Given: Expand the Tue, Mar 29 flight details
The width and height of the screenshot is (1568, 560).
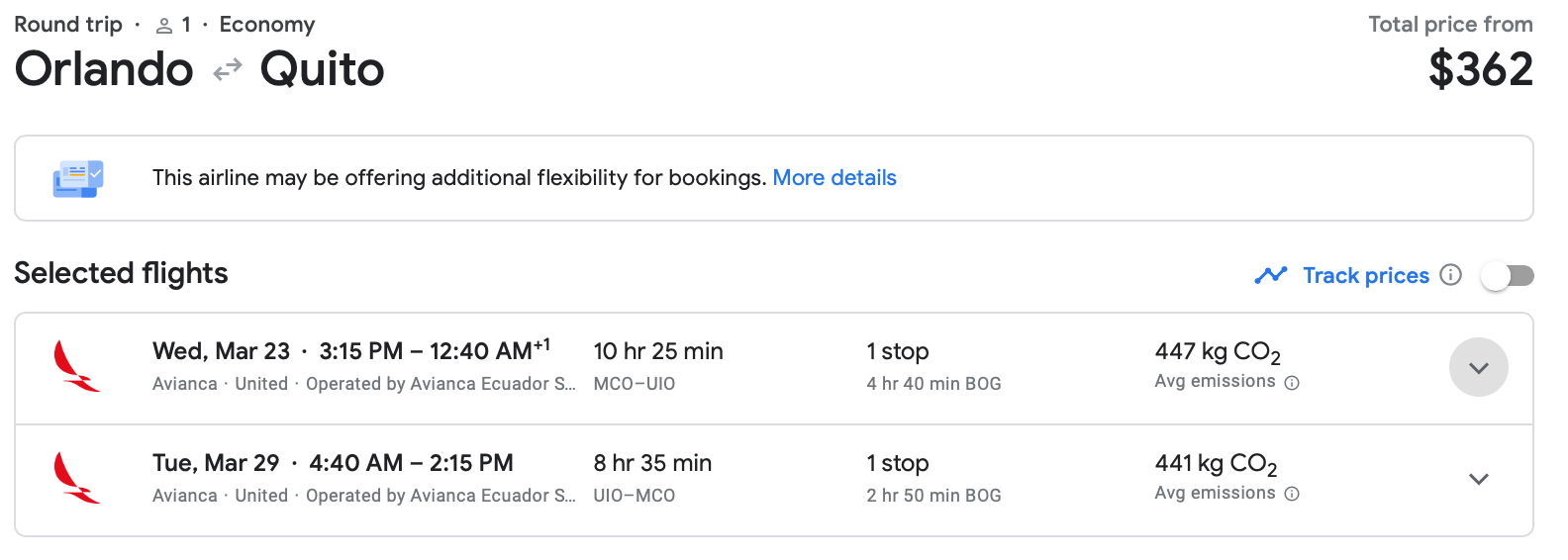Looking at the screenshot, I should coord(1478,480).
